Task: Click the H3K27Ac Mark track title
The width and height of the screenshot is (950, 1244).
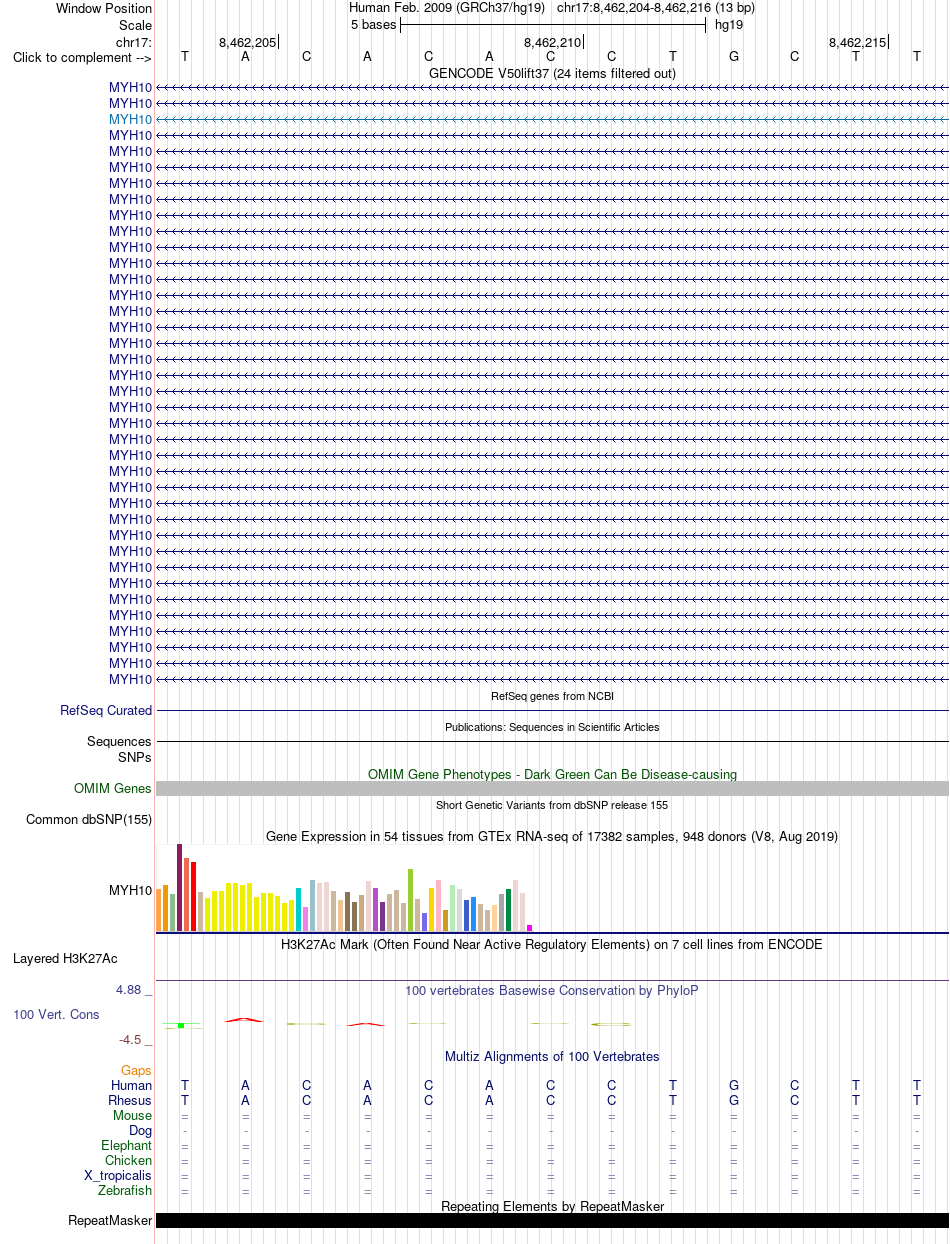Action: point(552,944)
